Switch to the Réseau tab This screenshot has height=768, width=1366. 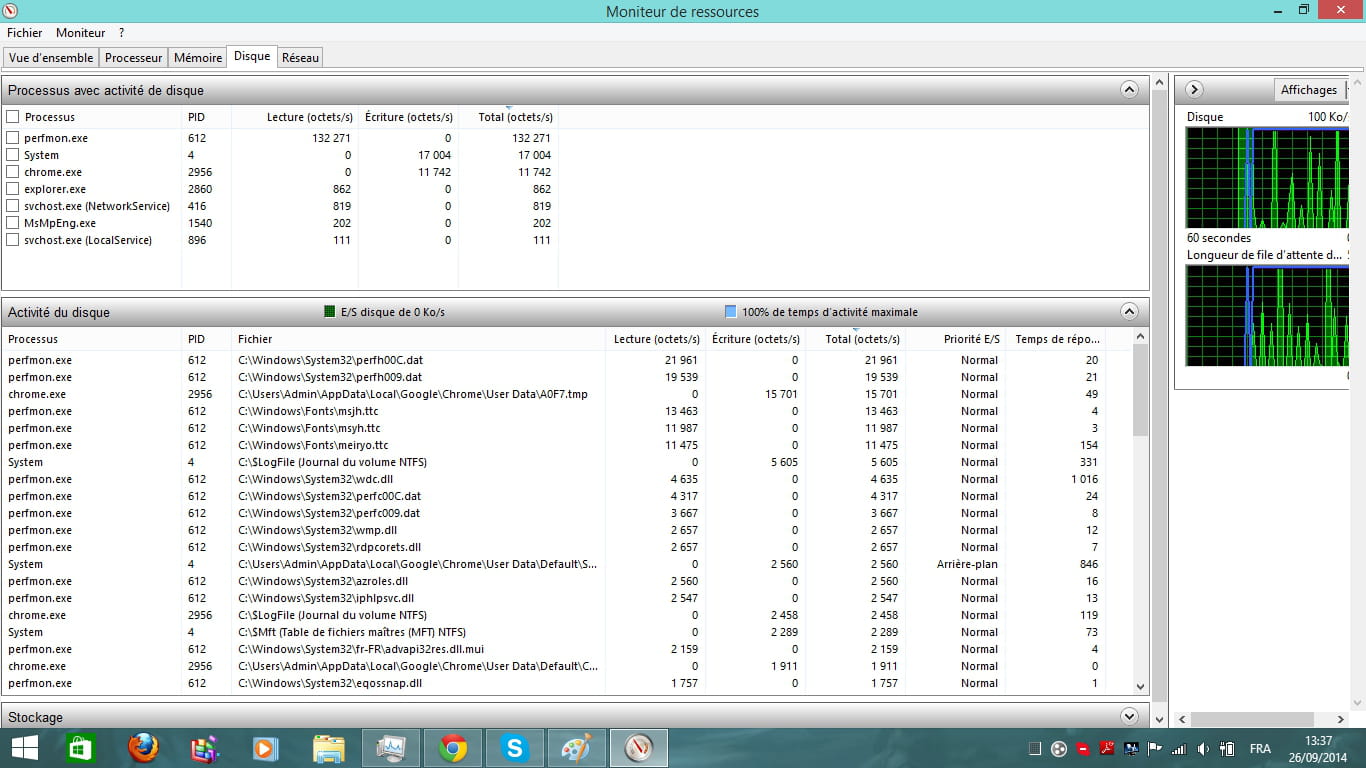[300, 58]
